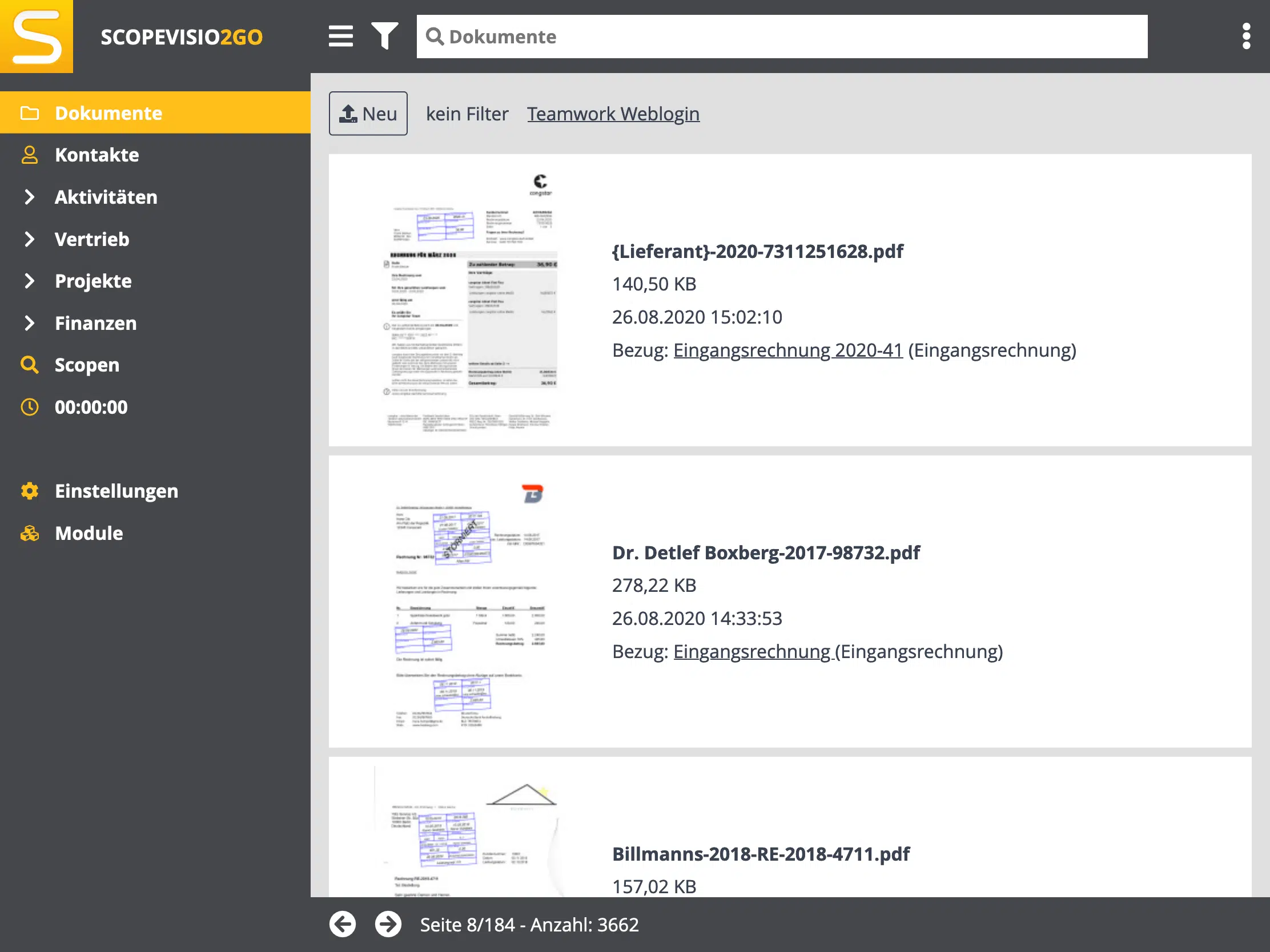Click the Scopen search icon in sidebar

[30, 365]
